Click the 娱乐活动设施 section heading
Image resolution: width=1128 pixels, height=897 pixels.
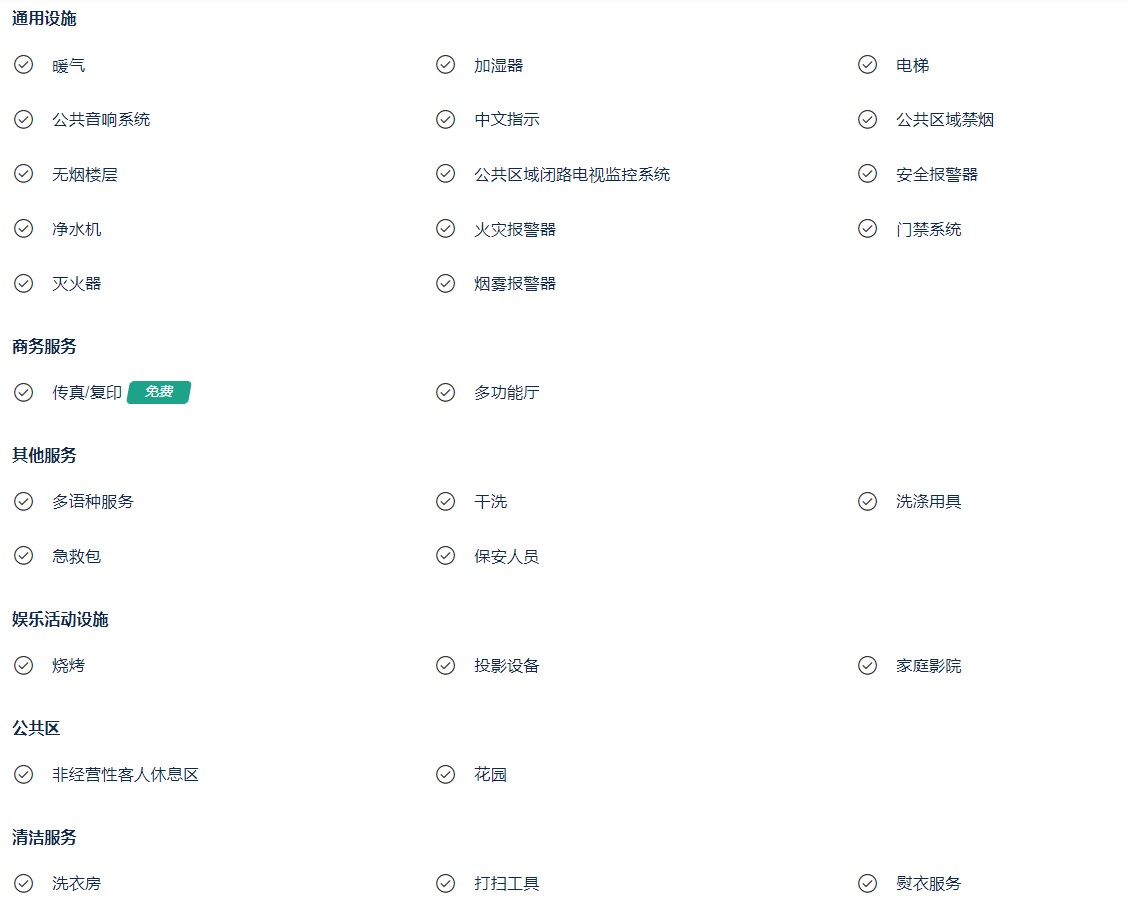pyautogui.click(x=60, y=619)
